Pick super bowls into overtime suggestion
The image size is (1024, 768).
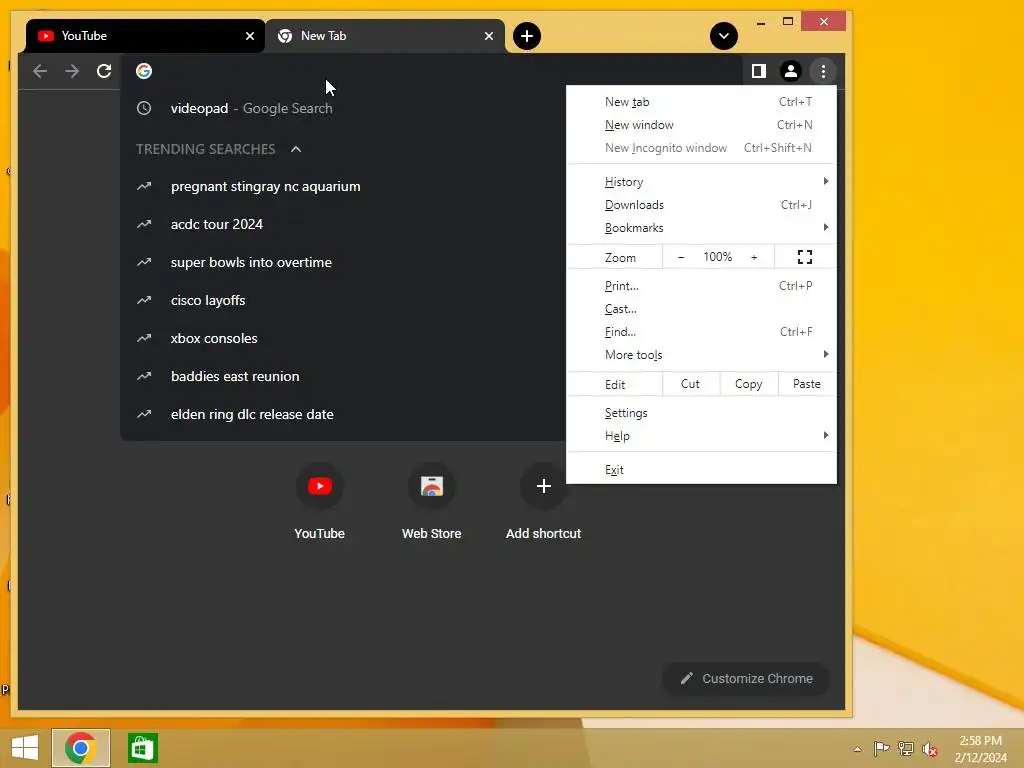[343, 263]
